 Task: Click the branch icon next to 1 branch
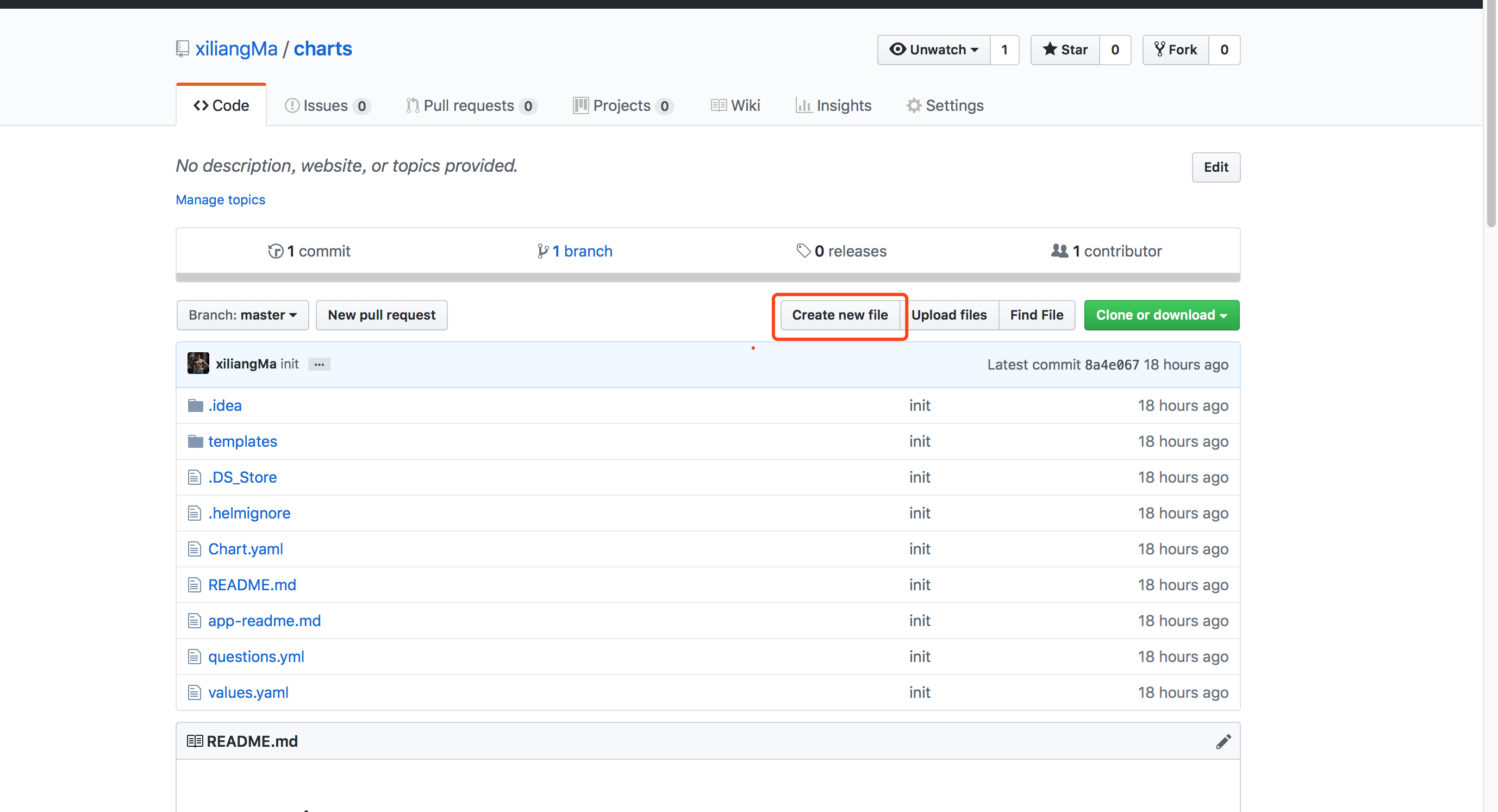click(x=543, y=251)
